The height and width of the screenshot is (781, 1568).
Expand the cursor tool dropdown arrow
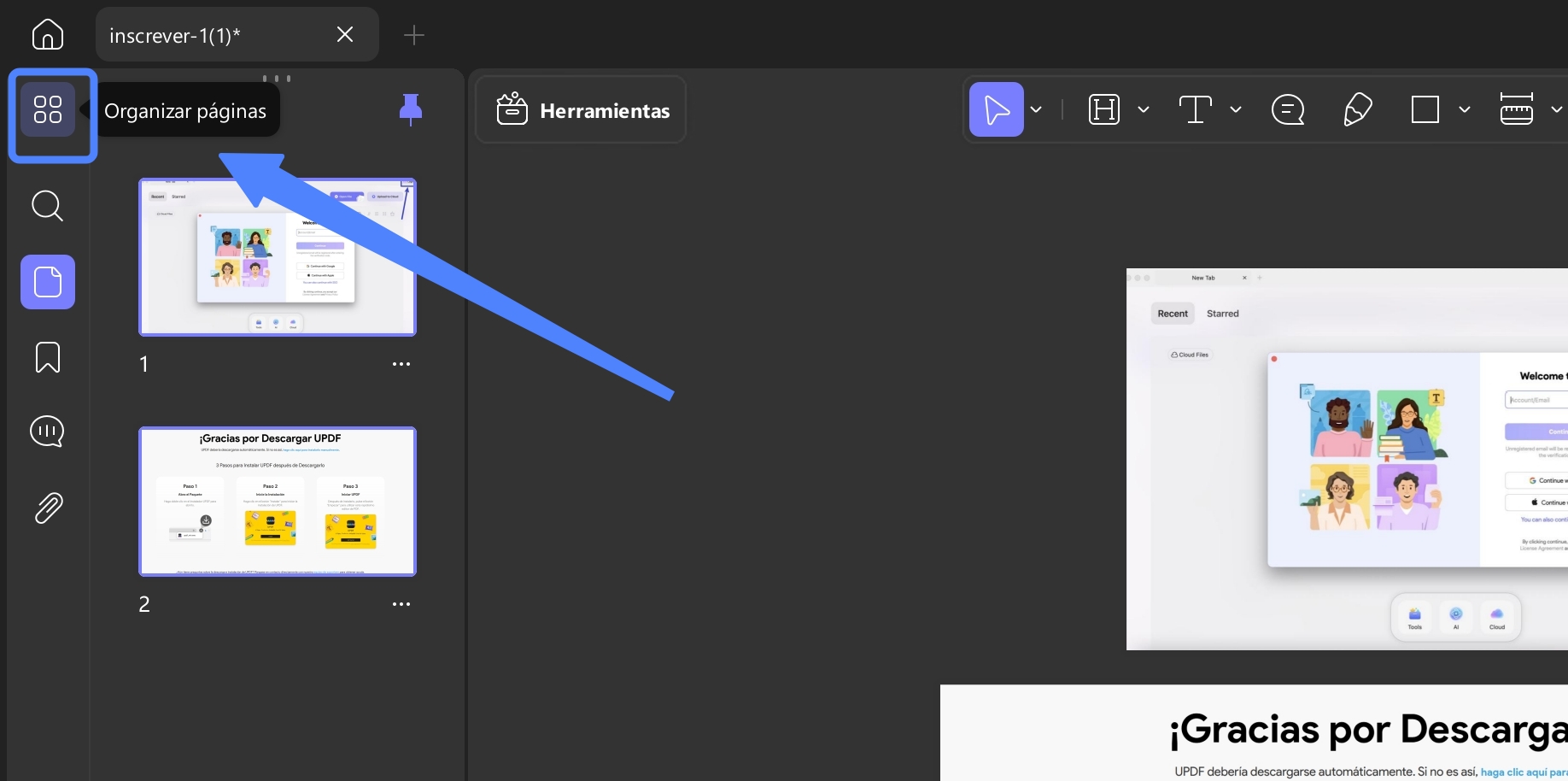pos(1036,109)
